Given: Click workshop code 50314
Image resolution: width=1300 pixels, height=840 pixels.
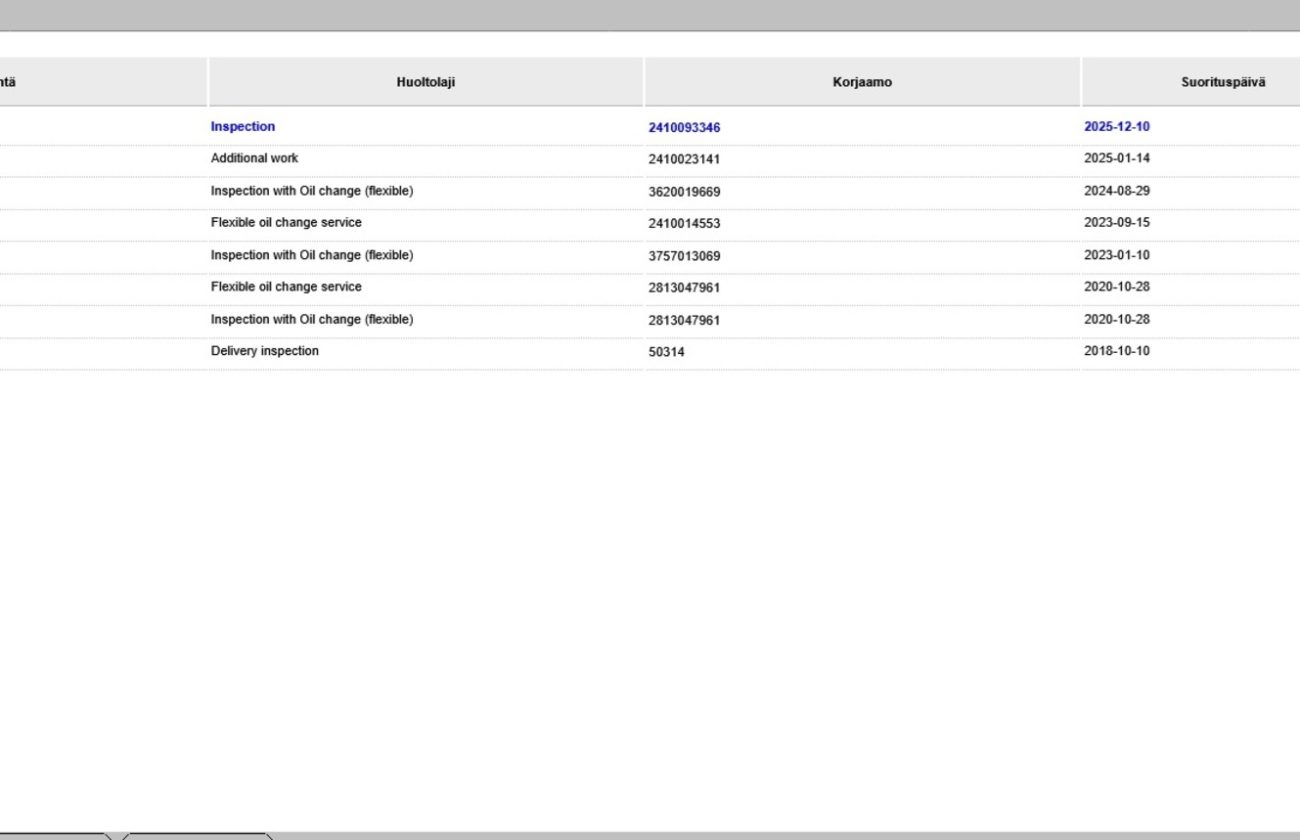Looking at the screenshot, I should tap(666, 352).
